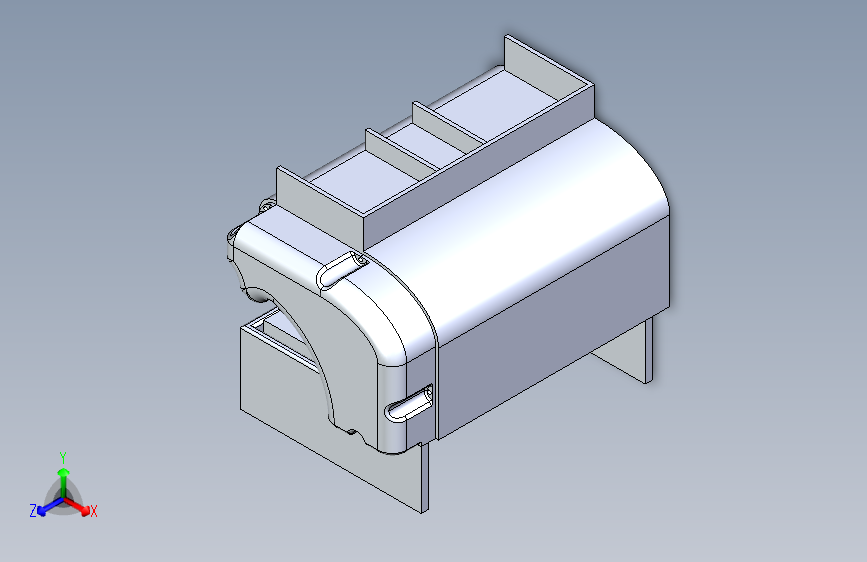Click the red X axis of the orientation triad
This screenshot has width=867, height=562.
76,505
